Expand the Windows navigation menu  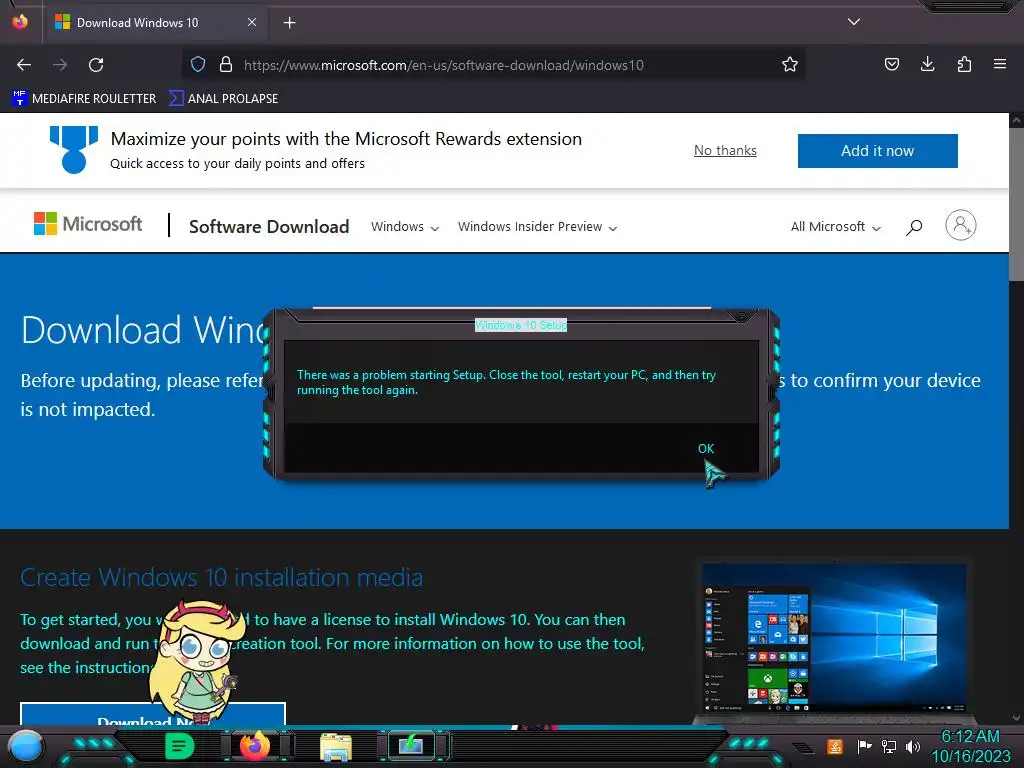coord(405,227)
